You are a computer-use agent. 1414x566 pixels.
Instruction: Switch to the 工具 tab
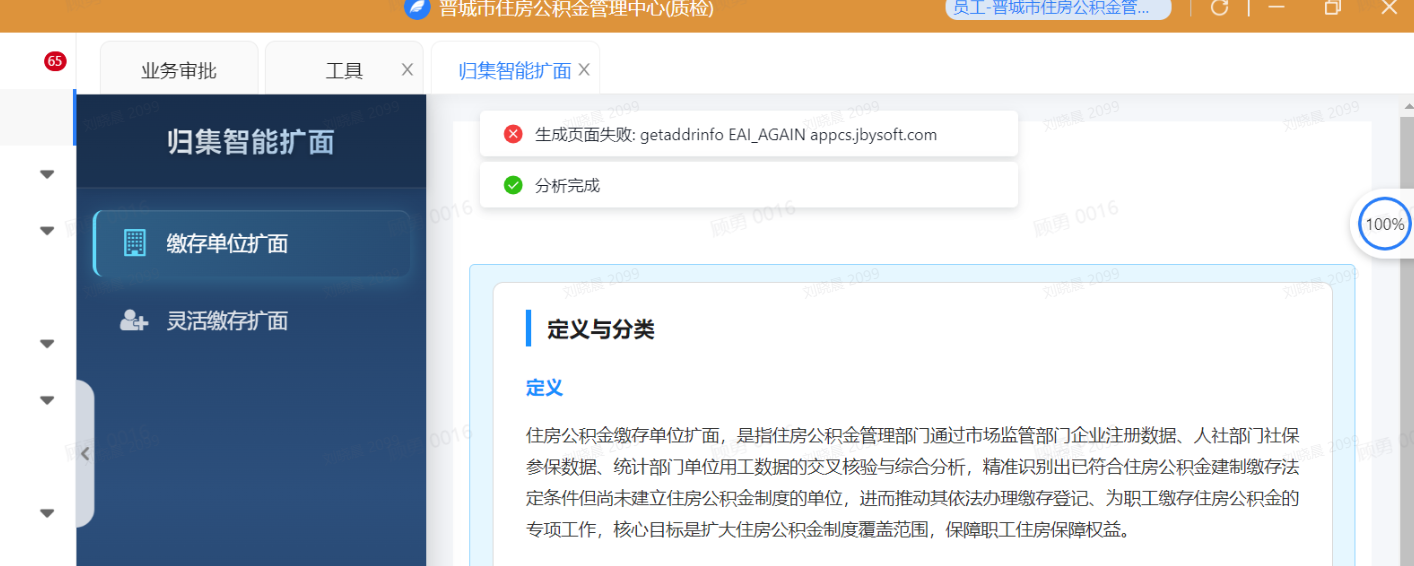[x=344, y=70]
